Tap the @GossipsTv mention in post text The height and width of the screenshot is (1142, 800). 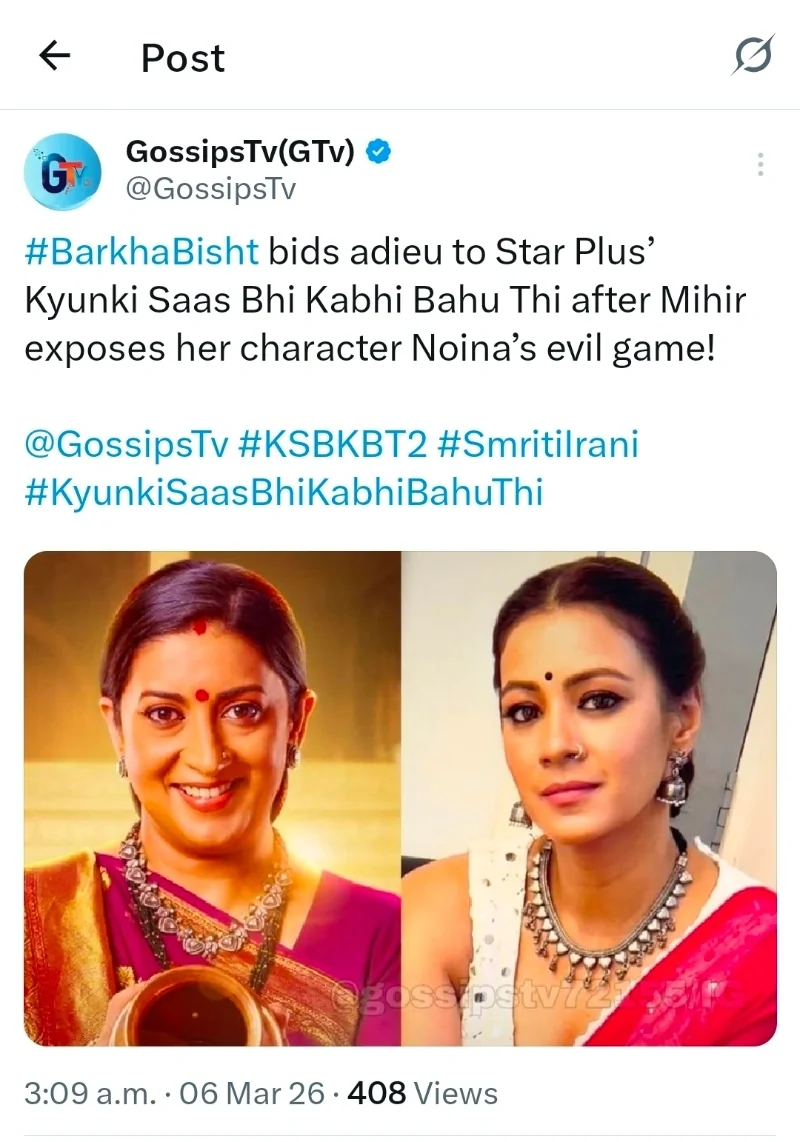point(127,444)
